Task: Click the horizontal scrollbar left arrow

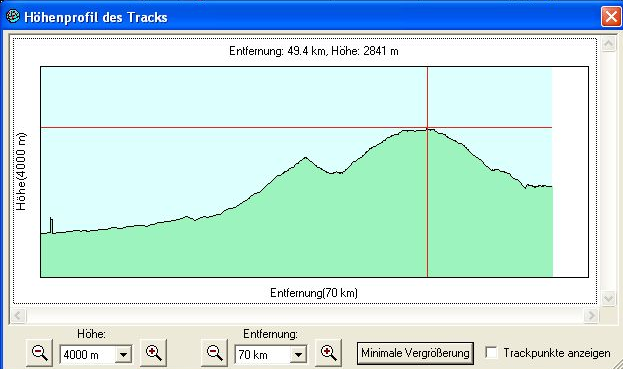Action: (18, 316)
